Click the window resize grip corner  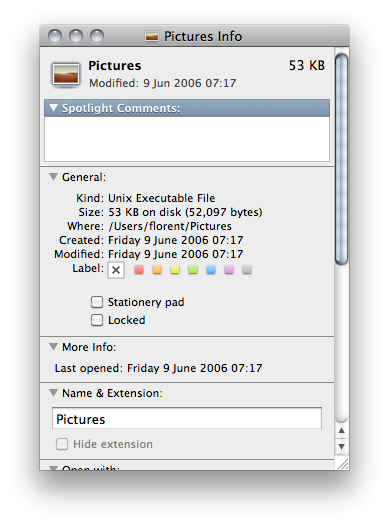[x=342, y=464]
